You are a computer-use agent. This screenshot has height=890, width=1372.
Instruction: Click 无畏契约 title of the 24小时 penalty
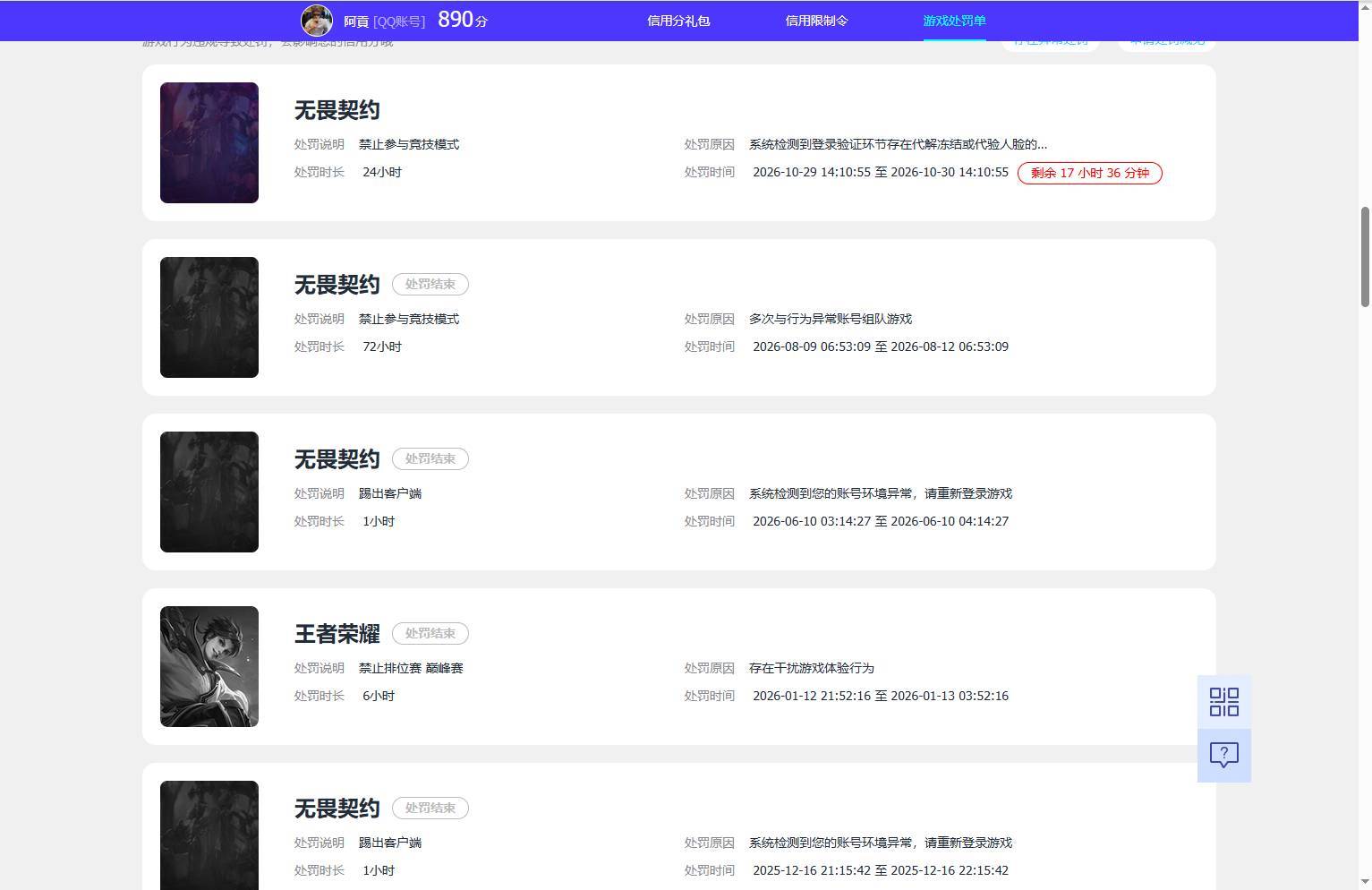(337, 110)
